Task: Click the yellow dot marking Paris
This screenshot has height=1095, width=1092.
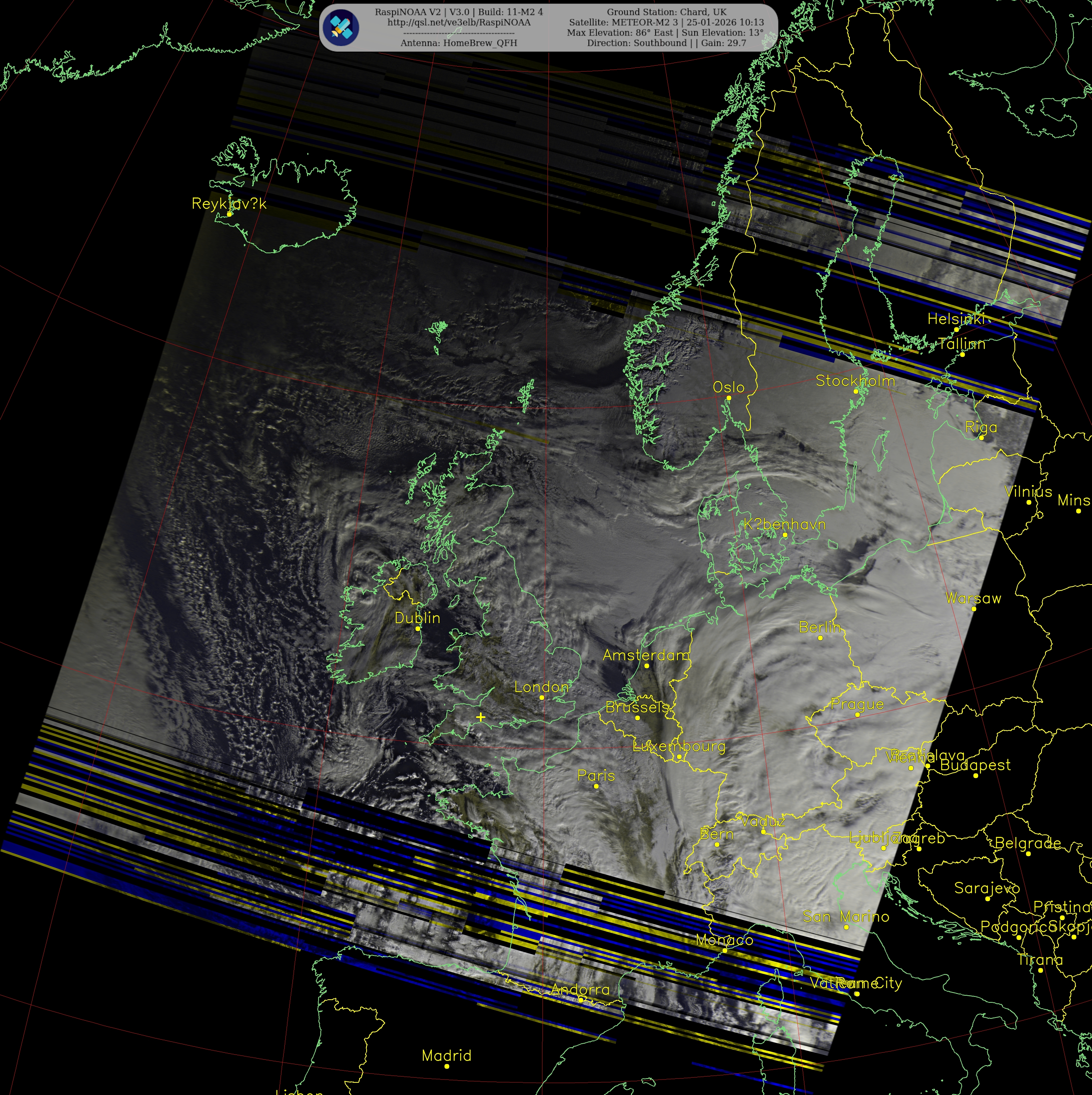Action: 596,786
